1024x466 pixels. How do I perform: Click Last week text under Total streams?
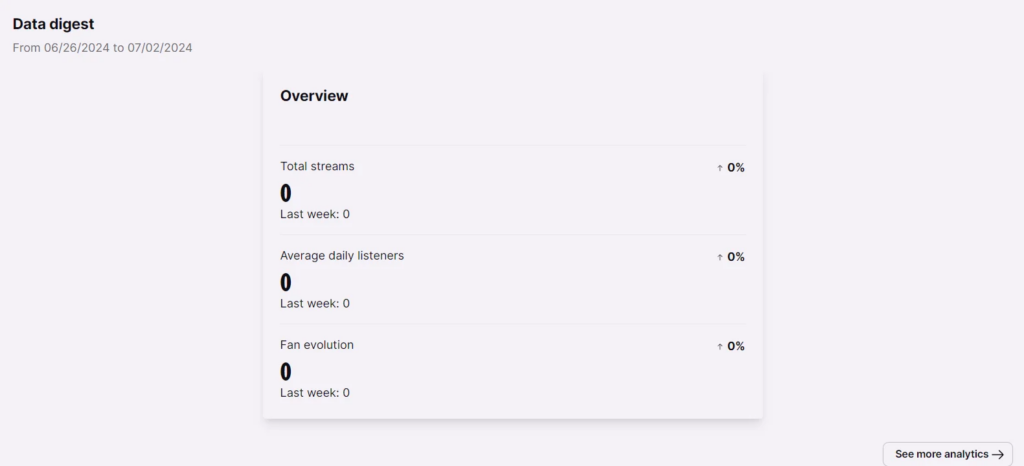tap(315, 214)
